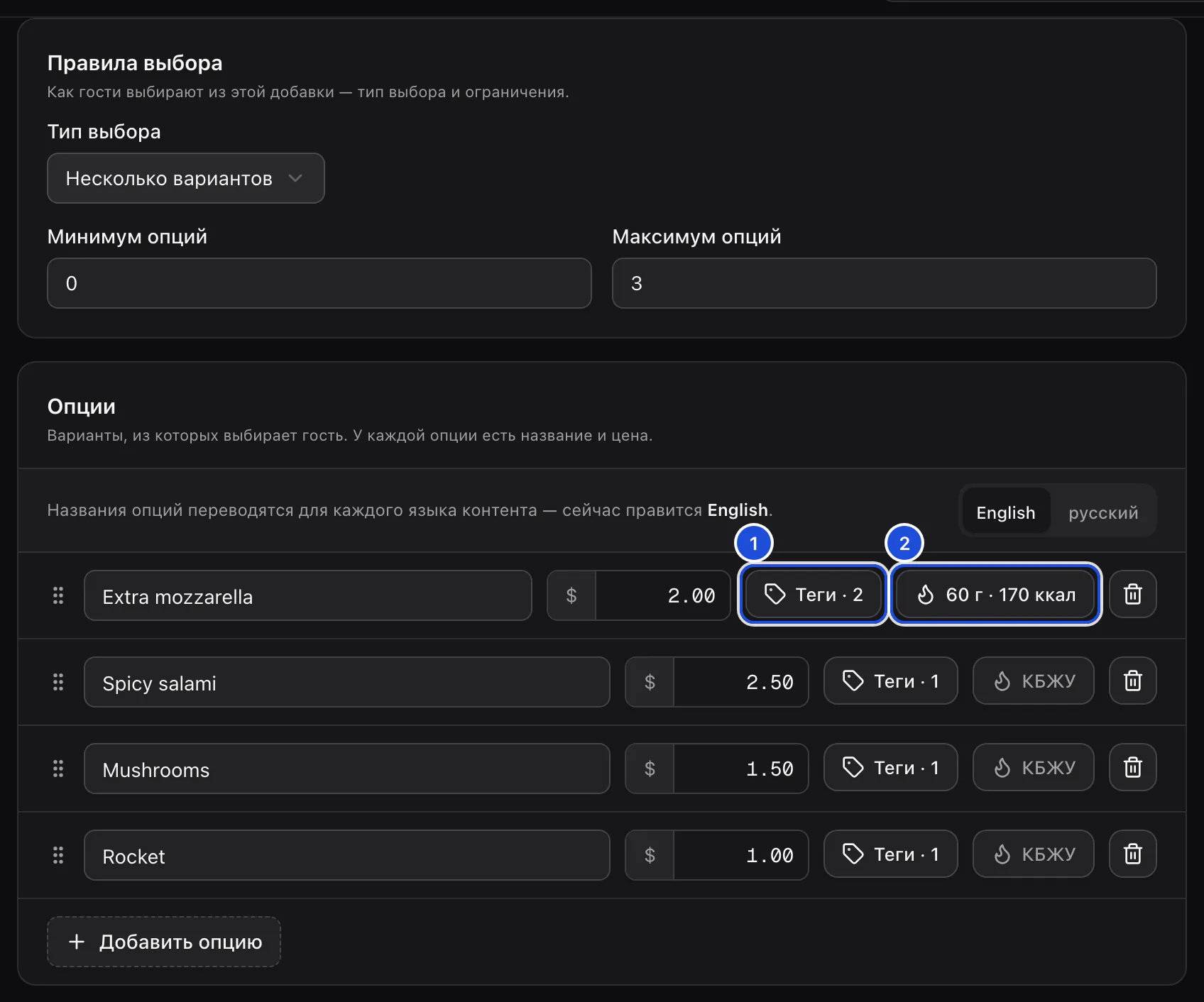This screenshot has width=1204, height=1002.
Task: Click drag handle of Spicy salami row
Action: (58, 682)
